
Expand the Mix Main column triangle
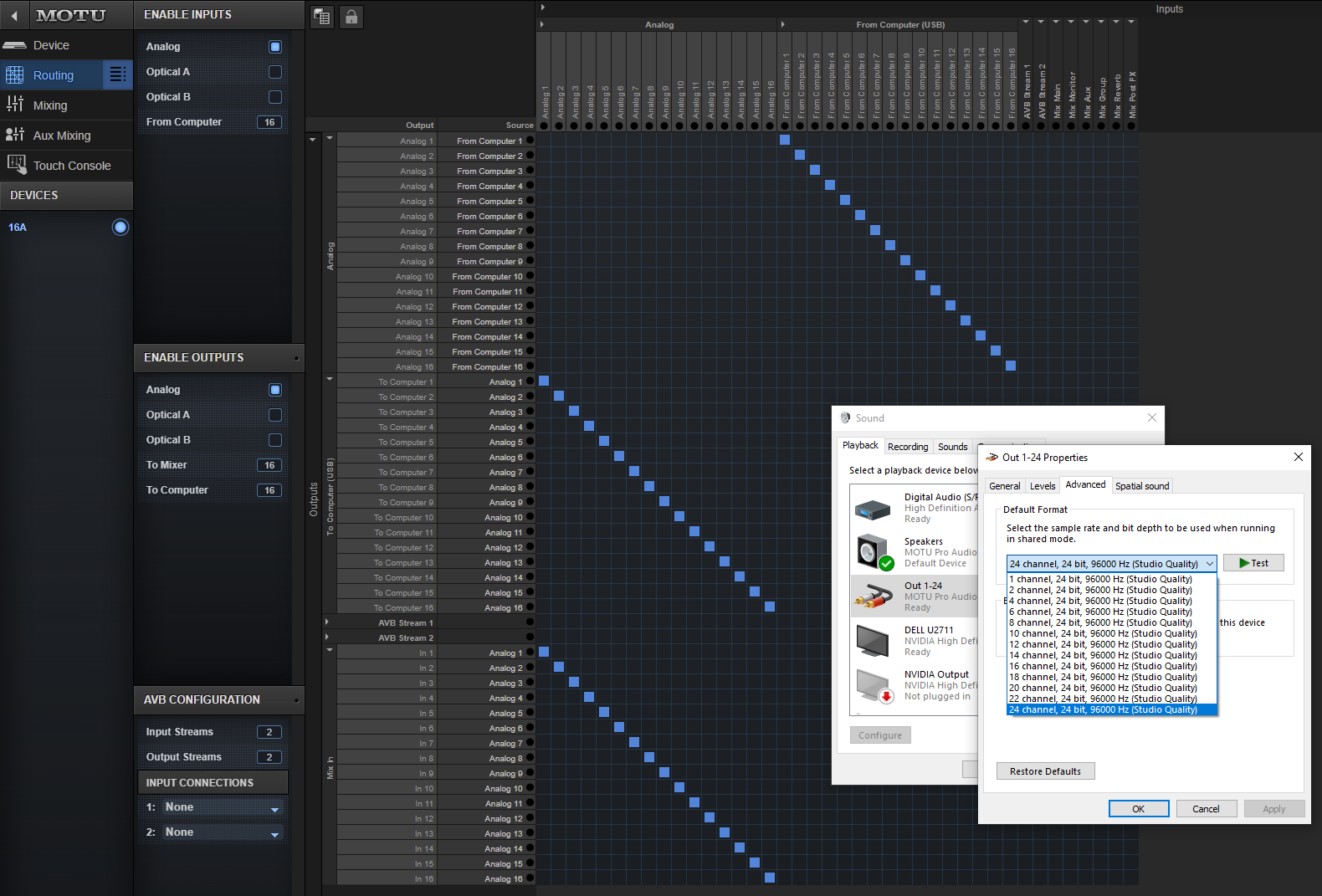pyautogui.click(x=1056, y=22)
